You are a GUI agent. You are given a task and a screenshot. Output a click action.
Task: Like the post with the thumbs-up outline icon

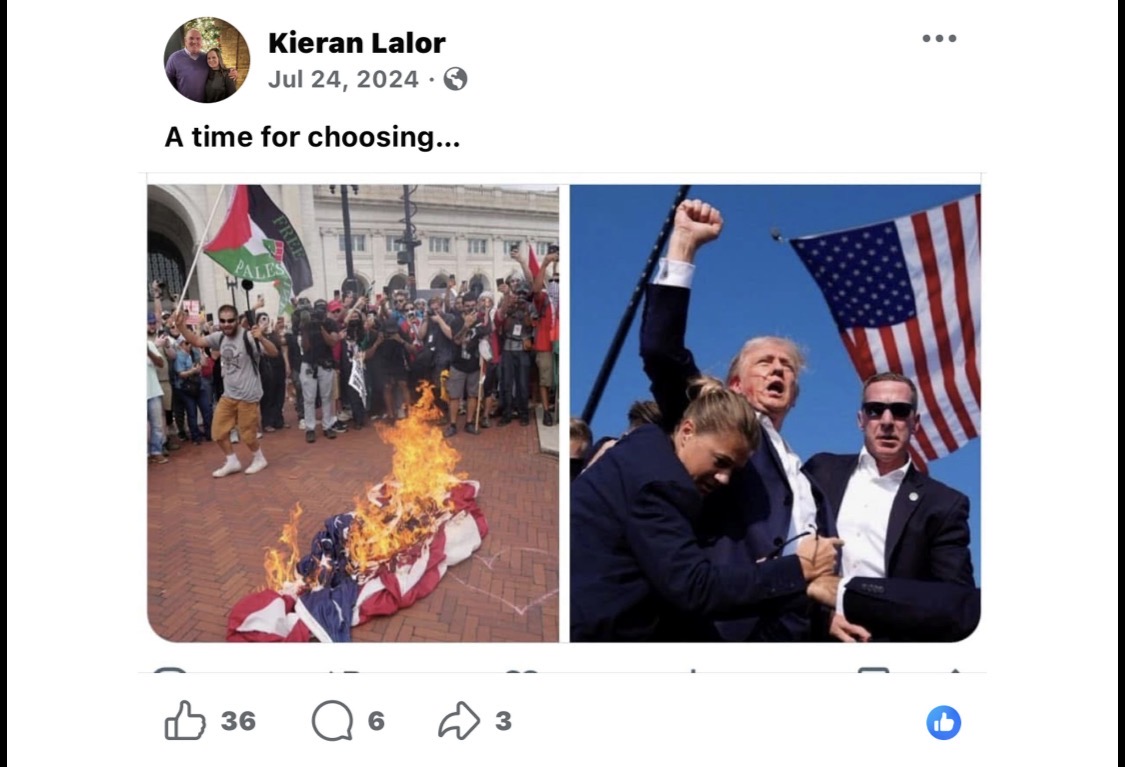[x=185, y=720]
